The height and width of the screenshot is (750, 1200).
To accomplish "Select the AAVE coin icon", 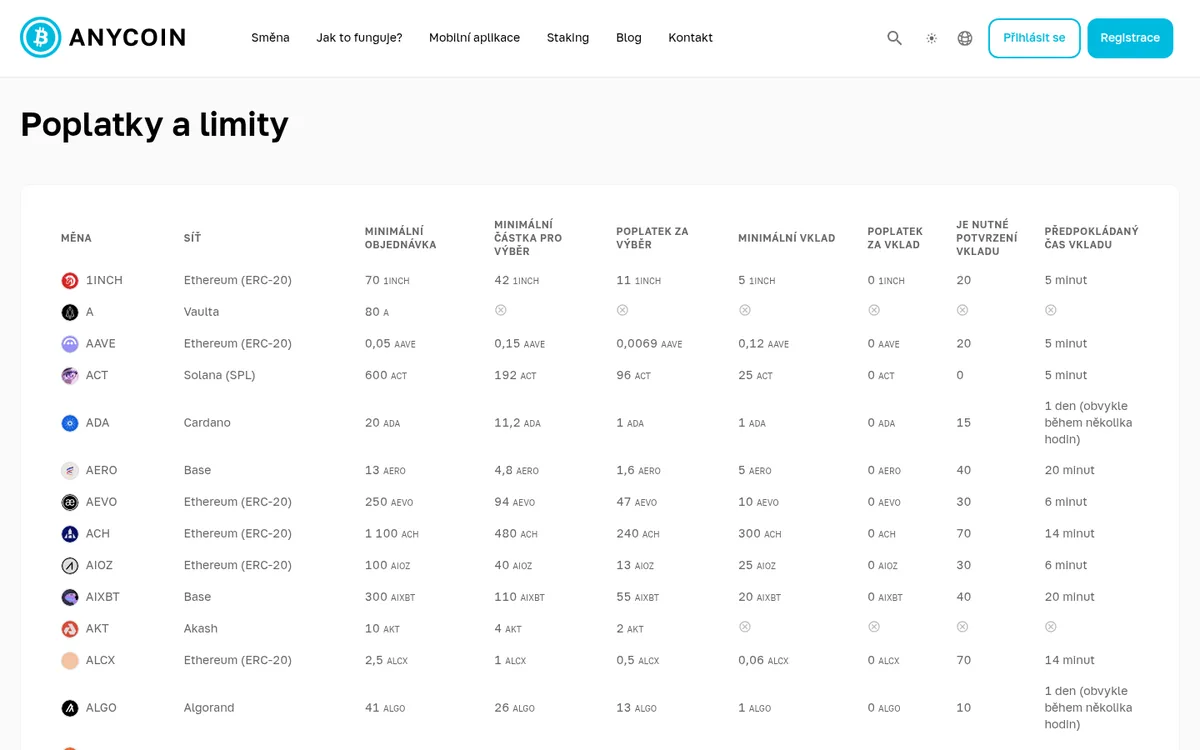I will click(x=70, y=344).
